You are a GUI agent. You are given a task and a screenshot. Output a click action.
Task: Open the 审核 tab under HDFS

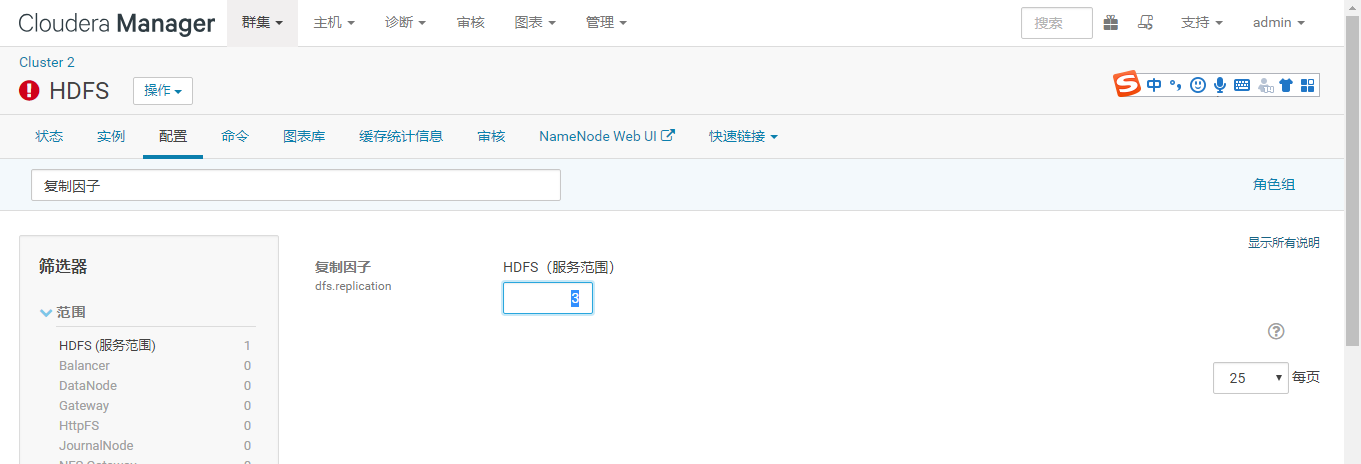(x=491, y=136)
